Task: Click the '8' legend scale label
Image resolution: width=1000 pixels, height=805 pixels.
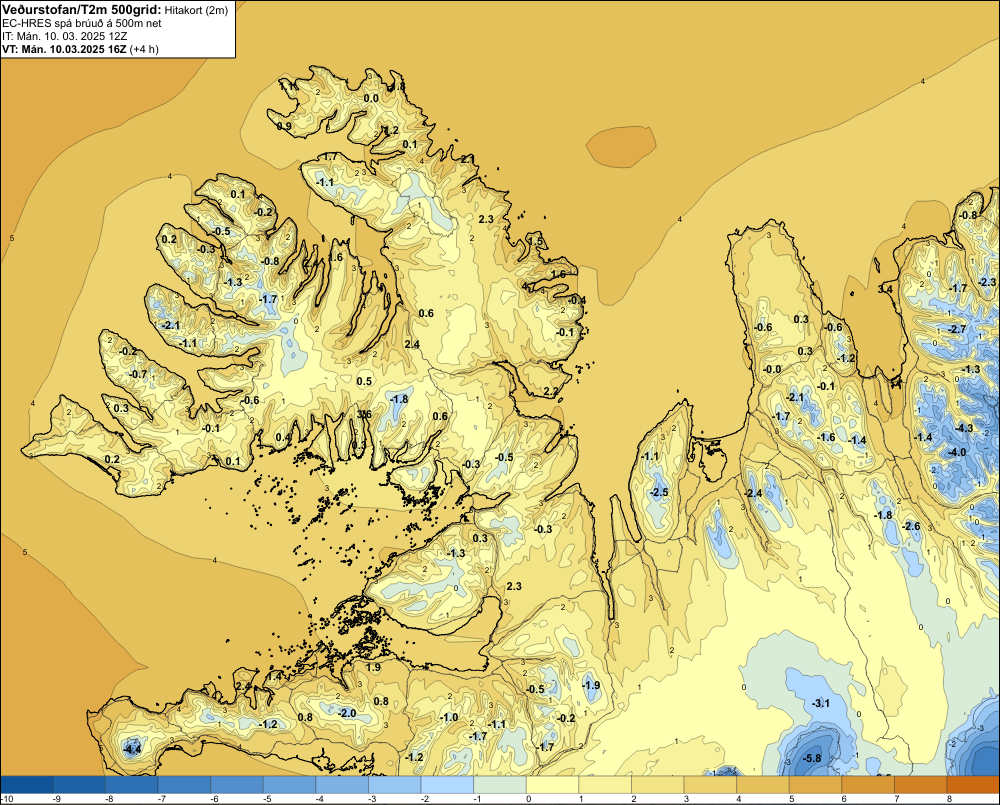Action: click(949, 799)
